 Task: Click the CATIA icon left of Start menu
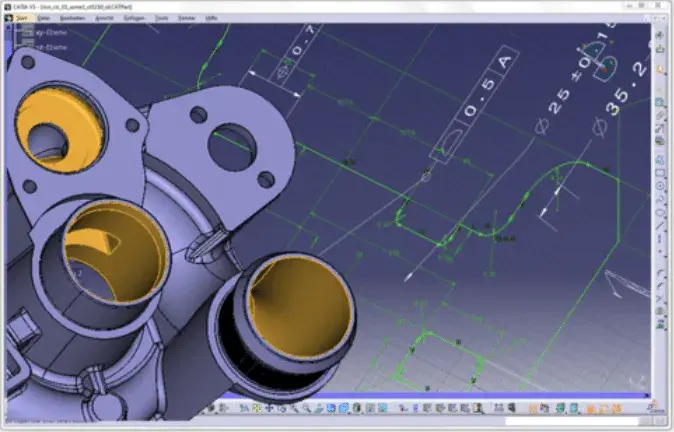[x=9, y=18]
